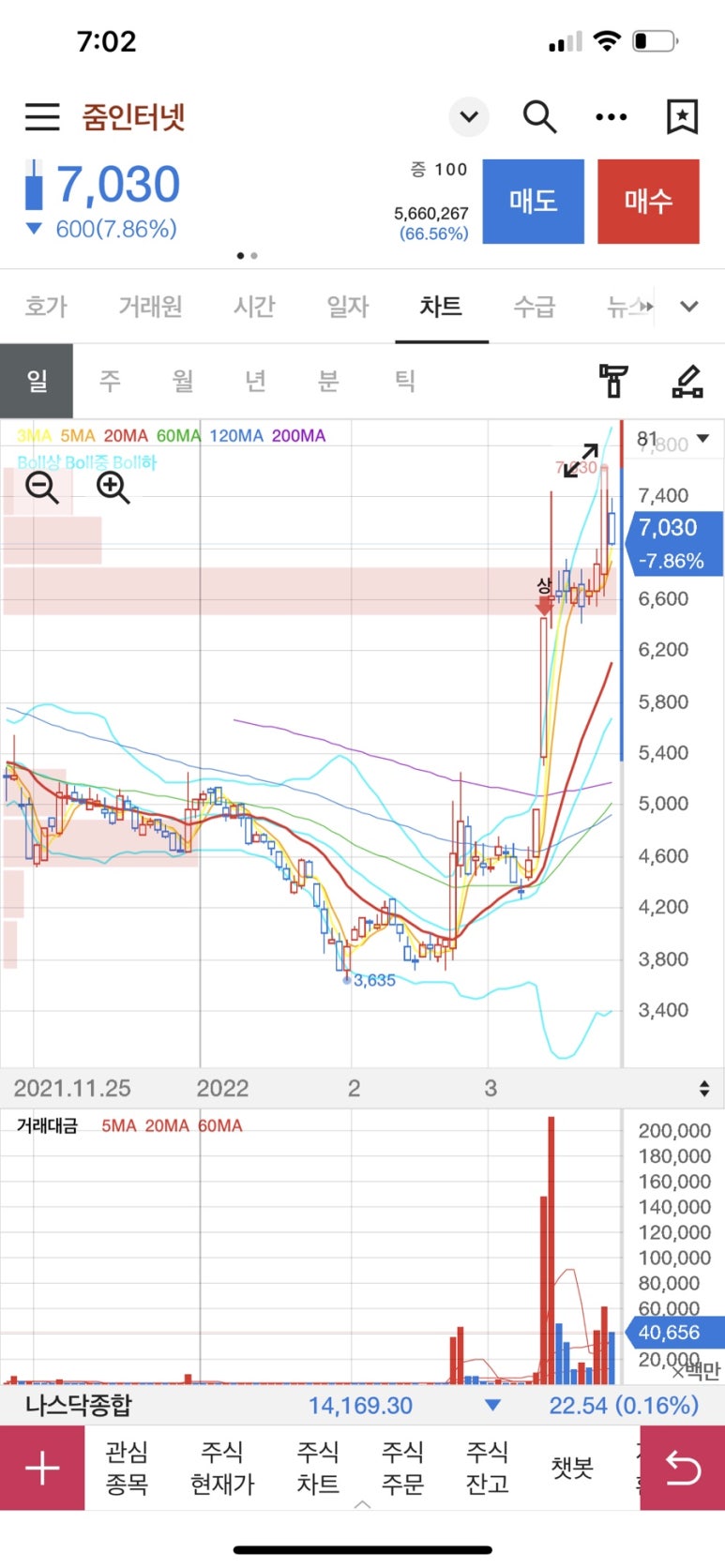Tap the candle icon beside price
Viewport: 725px width, 1568px height.
click(35, 184)
